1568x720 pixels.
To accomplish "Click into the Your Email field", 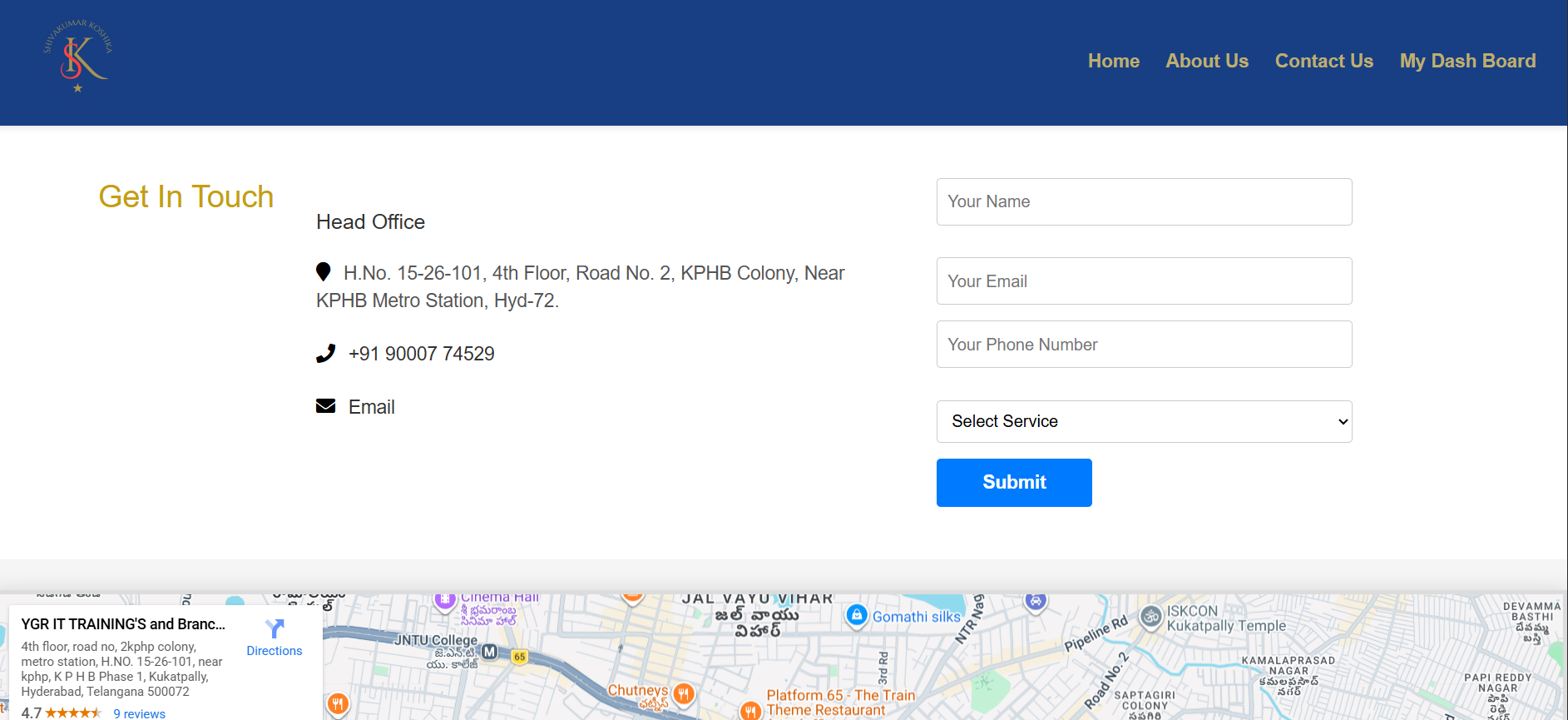I will (1144, 281).
